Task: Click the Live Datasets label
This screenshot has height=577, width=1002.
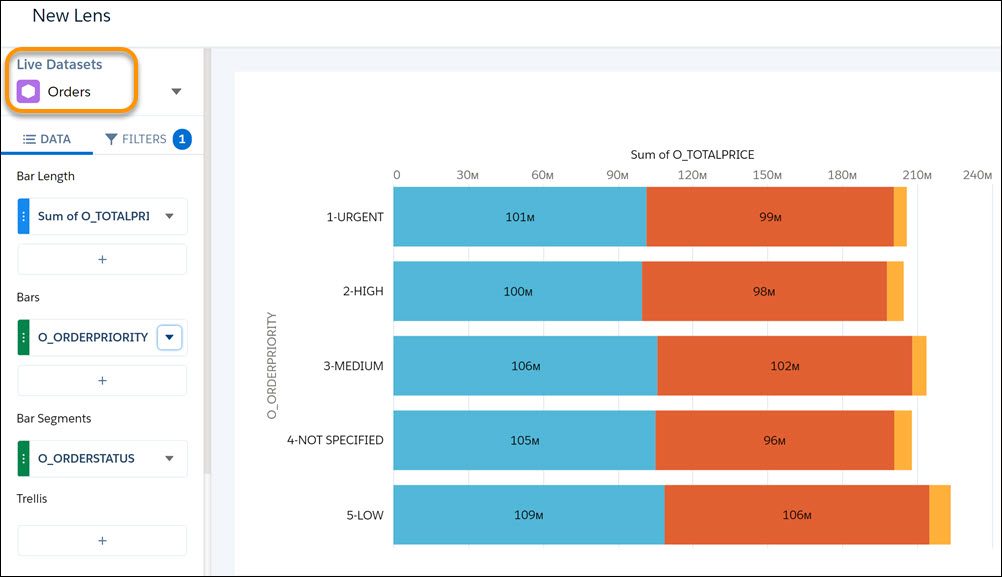Action: point(59,64)
